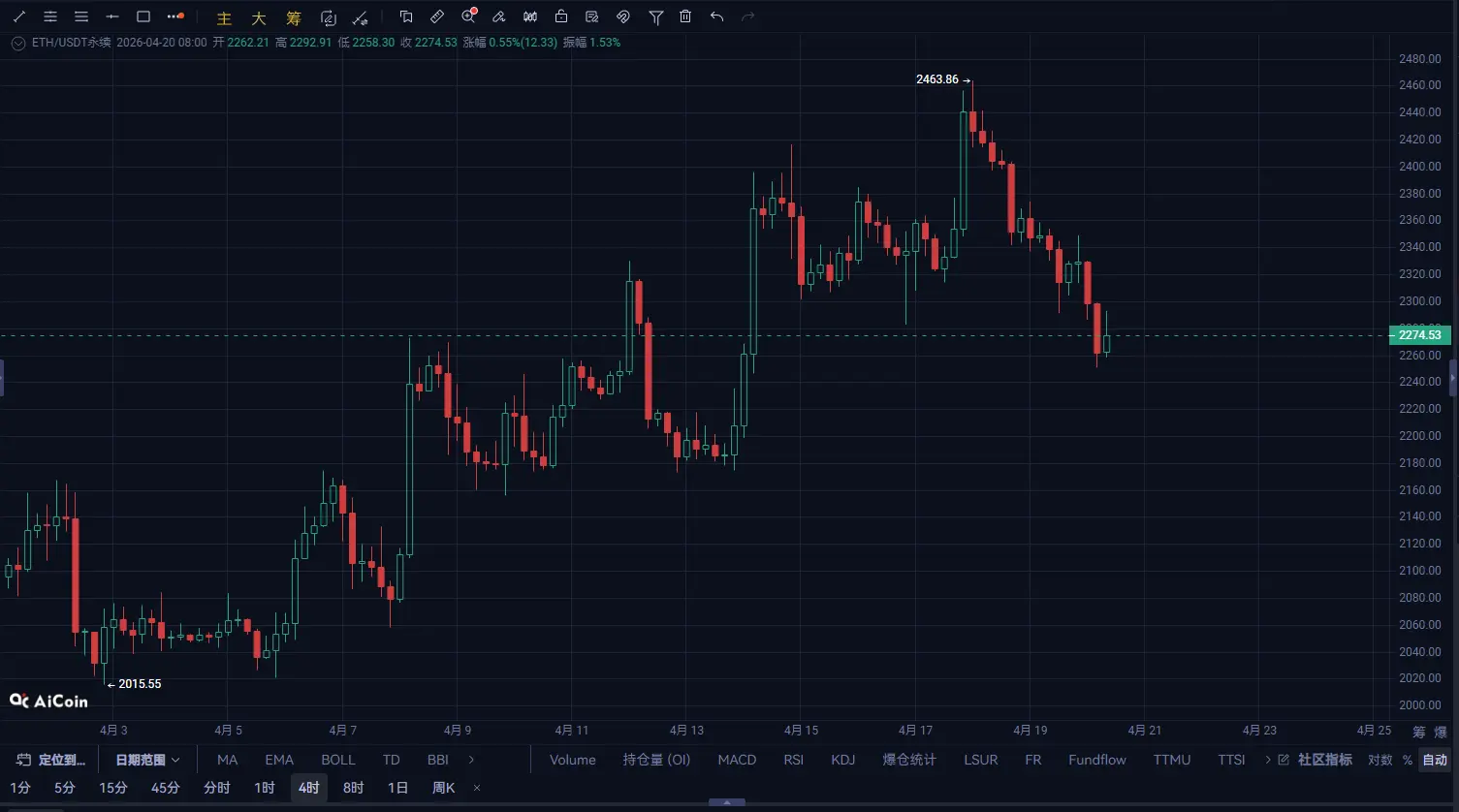Click the 定位到 locate button
Screen dimensions: 1459x812
51,760
